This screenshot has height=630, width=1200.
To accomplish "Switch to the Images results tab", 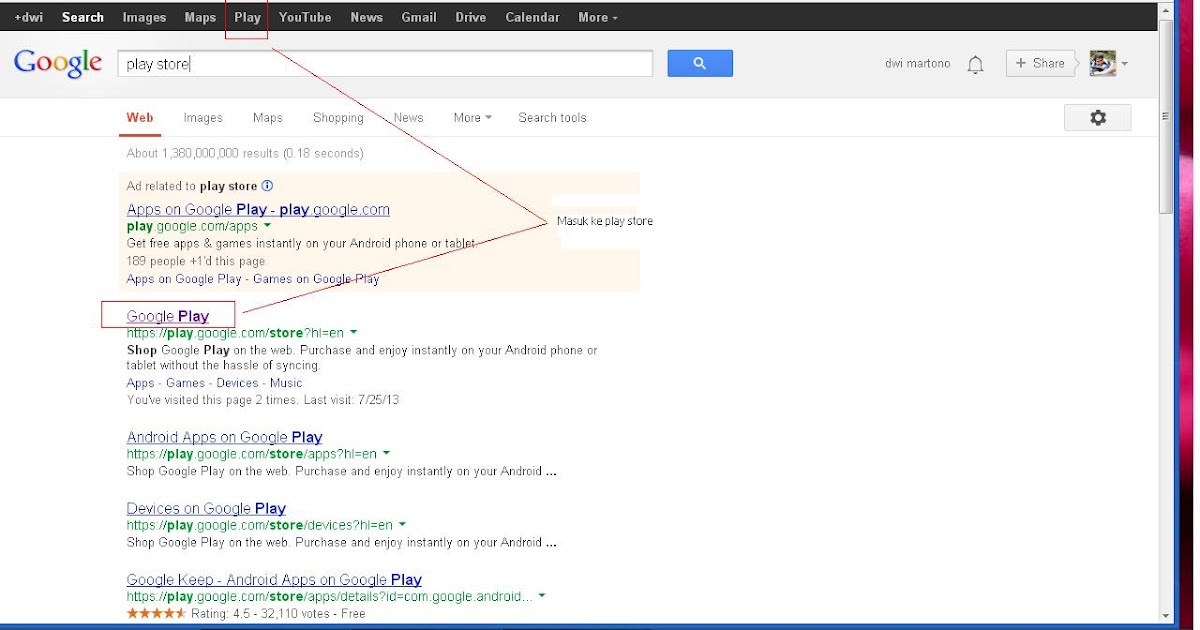I will coord(203,118).
